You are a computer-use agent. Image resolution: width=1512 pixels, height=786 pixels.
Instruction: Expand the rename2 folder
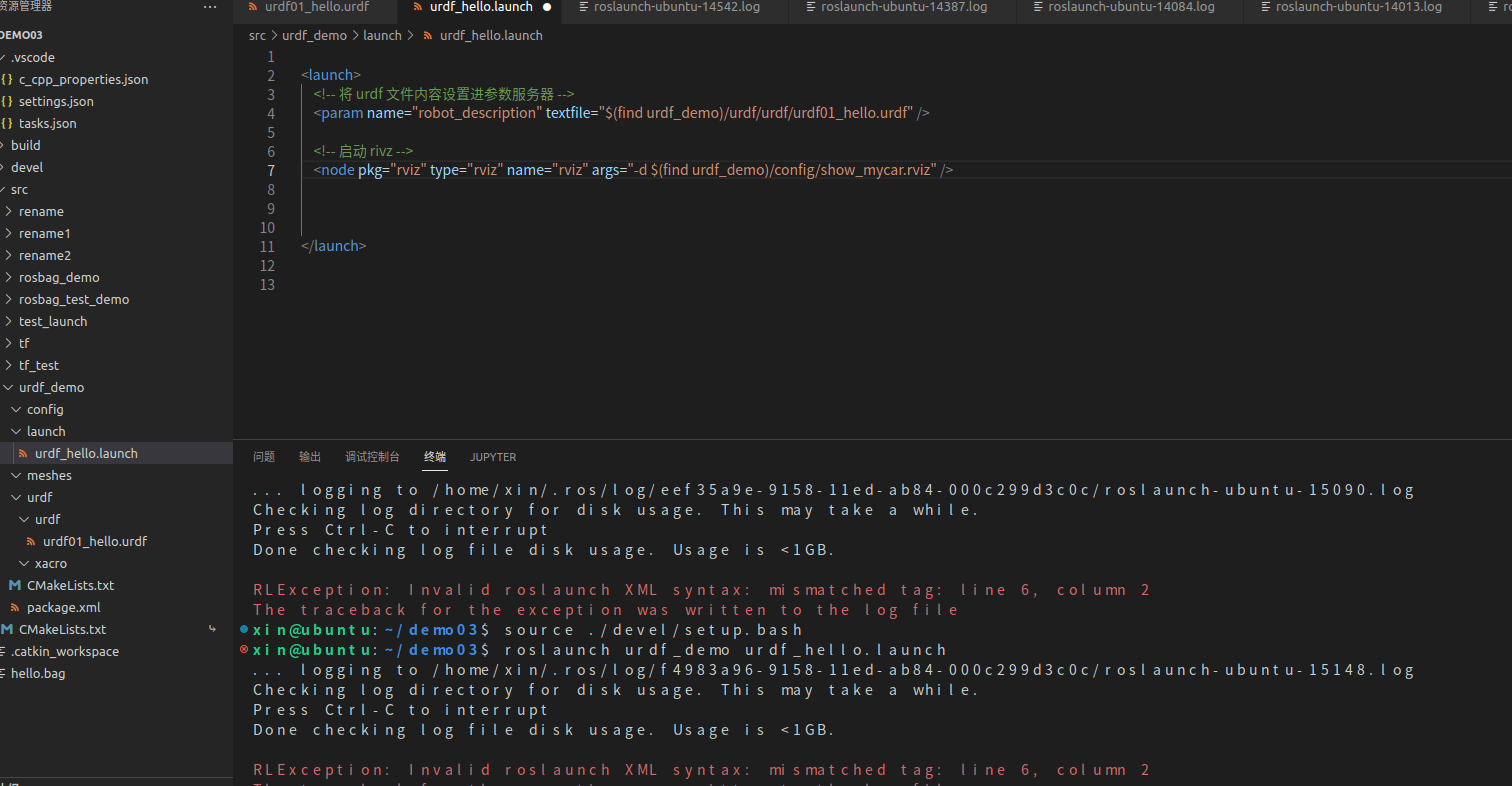9,255
